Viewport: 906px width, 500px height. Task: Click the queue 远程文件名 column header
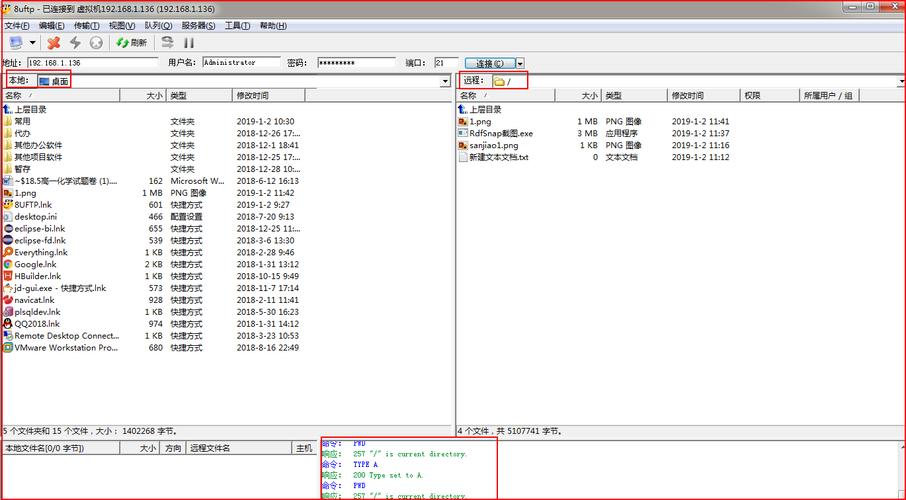(240, 448)
